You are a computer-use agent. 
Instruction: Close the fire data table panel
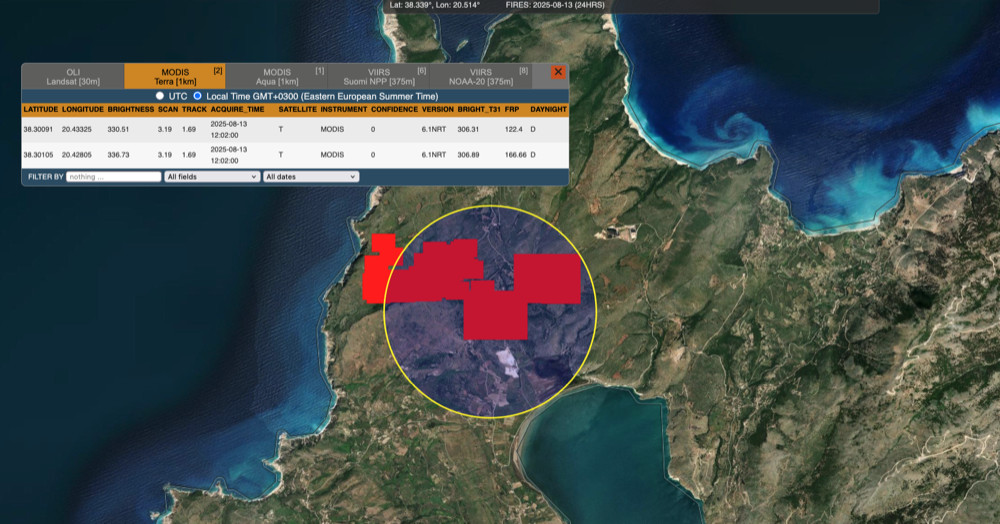click(558, 72)
